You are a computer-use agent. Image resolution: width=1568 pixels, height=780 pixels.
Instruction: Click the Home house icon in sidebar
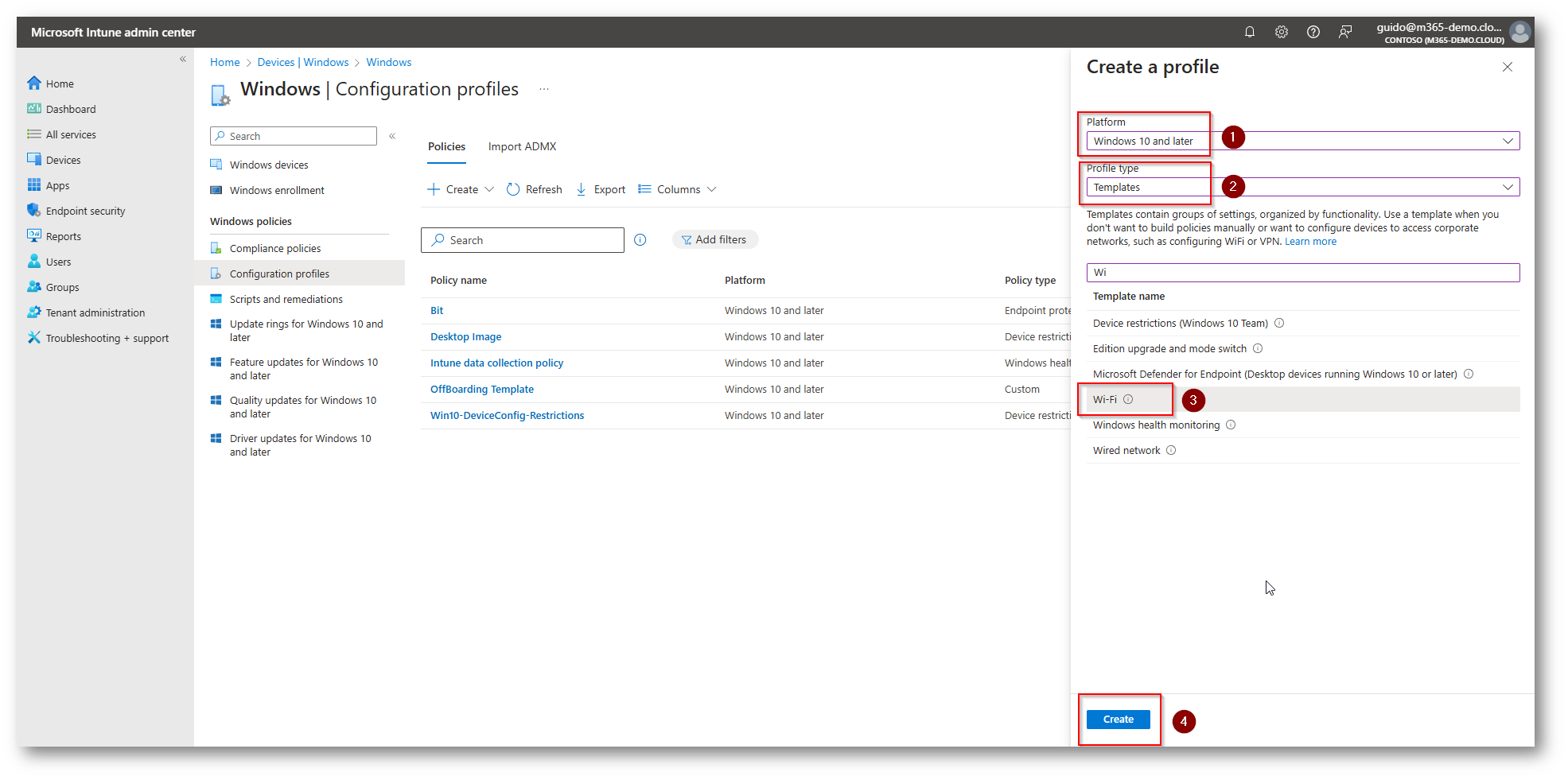[x=33, y=83]
